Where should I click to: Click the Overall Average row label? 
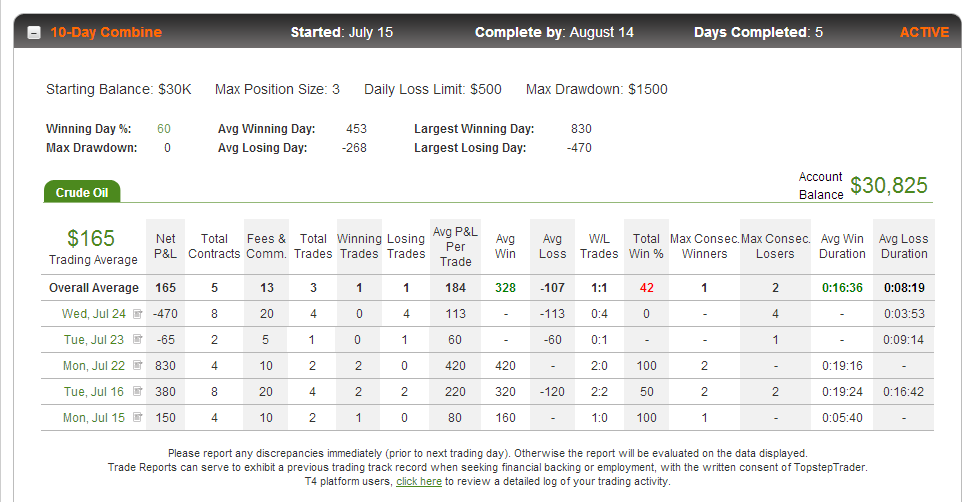click(x=94, y=288)
